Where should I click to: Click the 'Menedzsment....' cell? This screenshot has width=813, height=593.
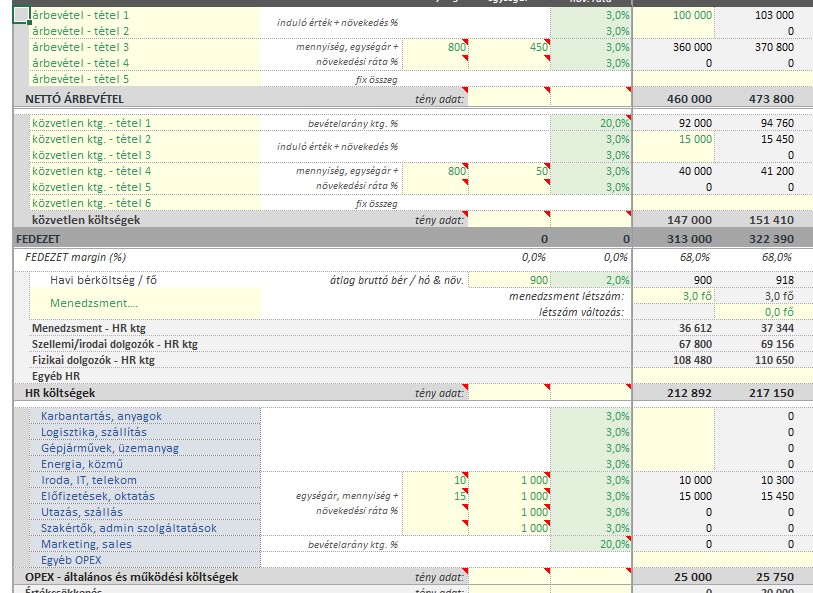click(x=145, y=303)
